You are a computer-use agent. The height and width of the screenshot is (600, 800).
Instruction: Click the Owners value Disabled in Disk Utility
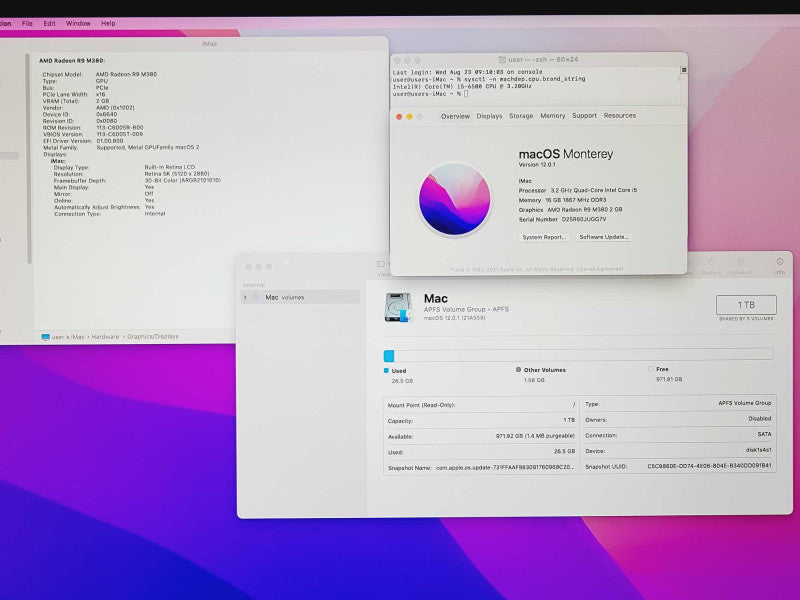760,418
